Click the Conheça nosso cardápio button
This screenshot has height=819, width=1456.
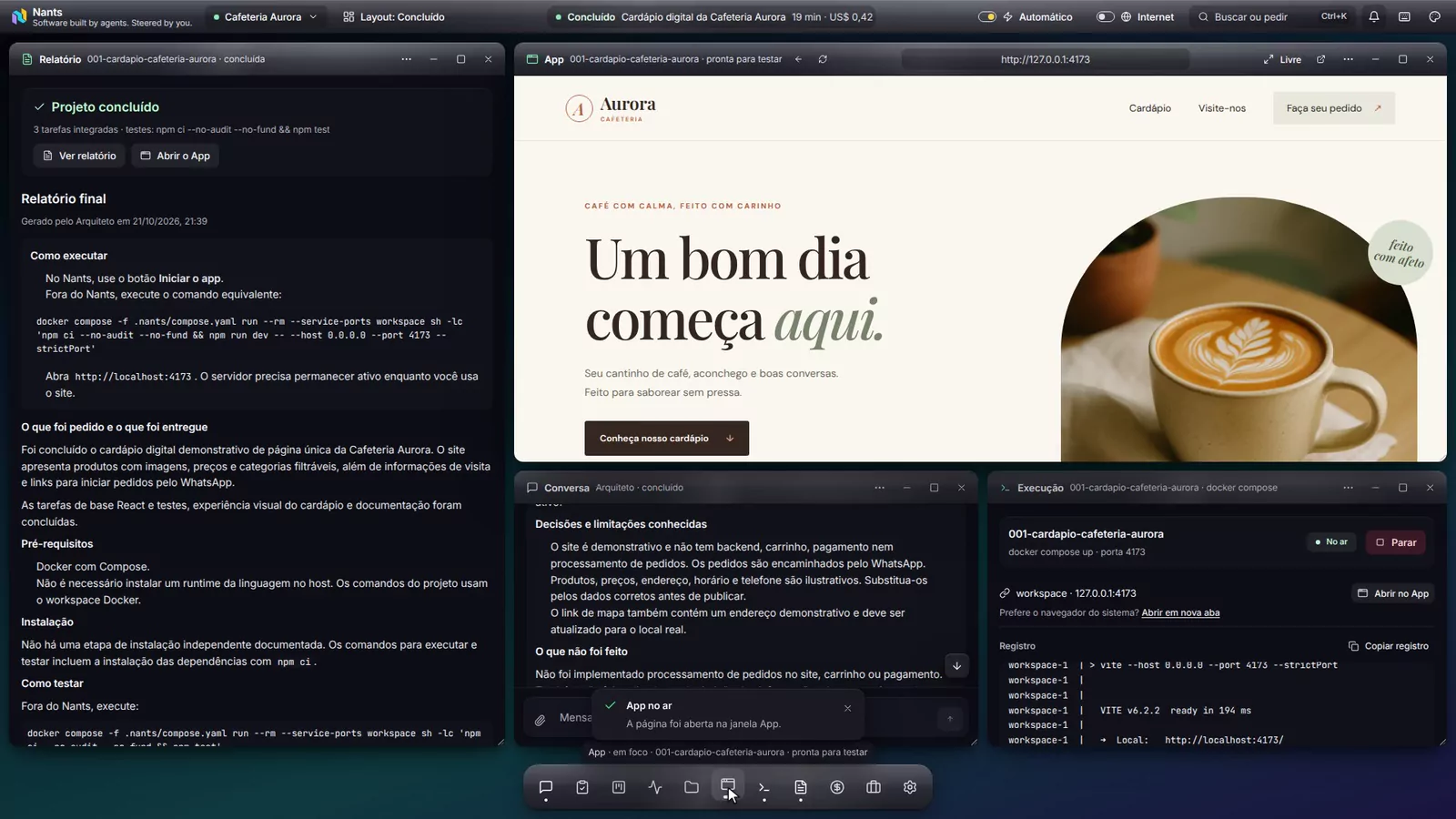tap(667, 438)
